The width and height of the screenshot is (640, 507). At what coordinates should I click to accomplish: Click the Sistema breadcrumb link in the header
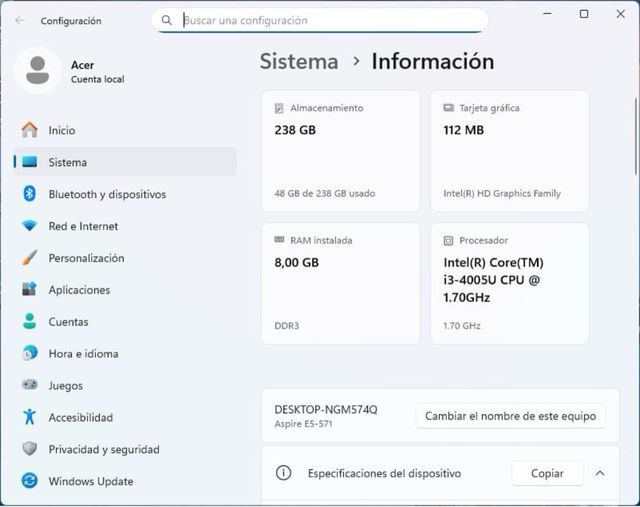pos(299,61)
